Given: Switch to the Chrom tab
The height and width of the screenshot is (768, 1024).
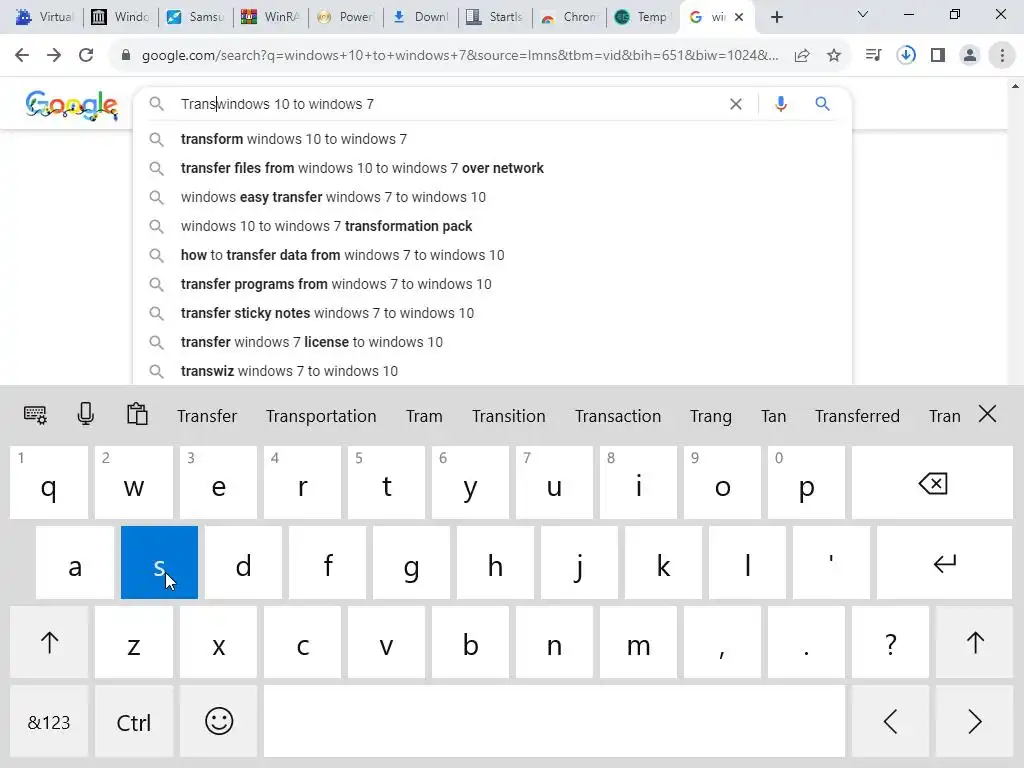Looking at the screenshot, I should (x=569, y=17).
